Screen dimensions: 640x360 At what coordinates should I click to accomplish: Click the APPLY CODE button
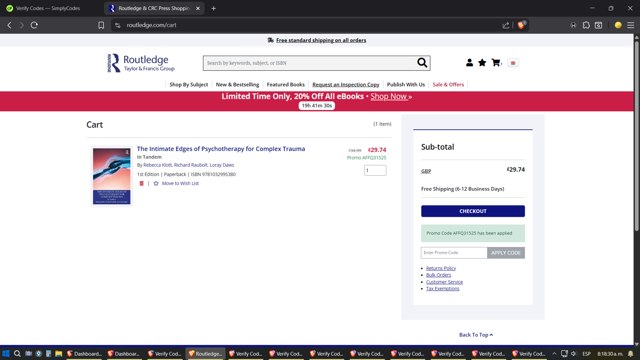click(506, 253)
